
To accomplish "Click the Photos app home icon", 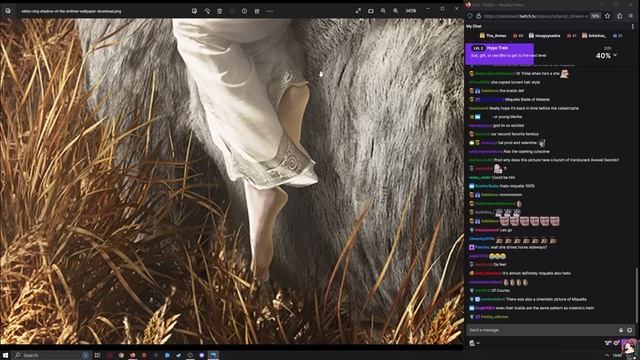I will click(8, 11).
